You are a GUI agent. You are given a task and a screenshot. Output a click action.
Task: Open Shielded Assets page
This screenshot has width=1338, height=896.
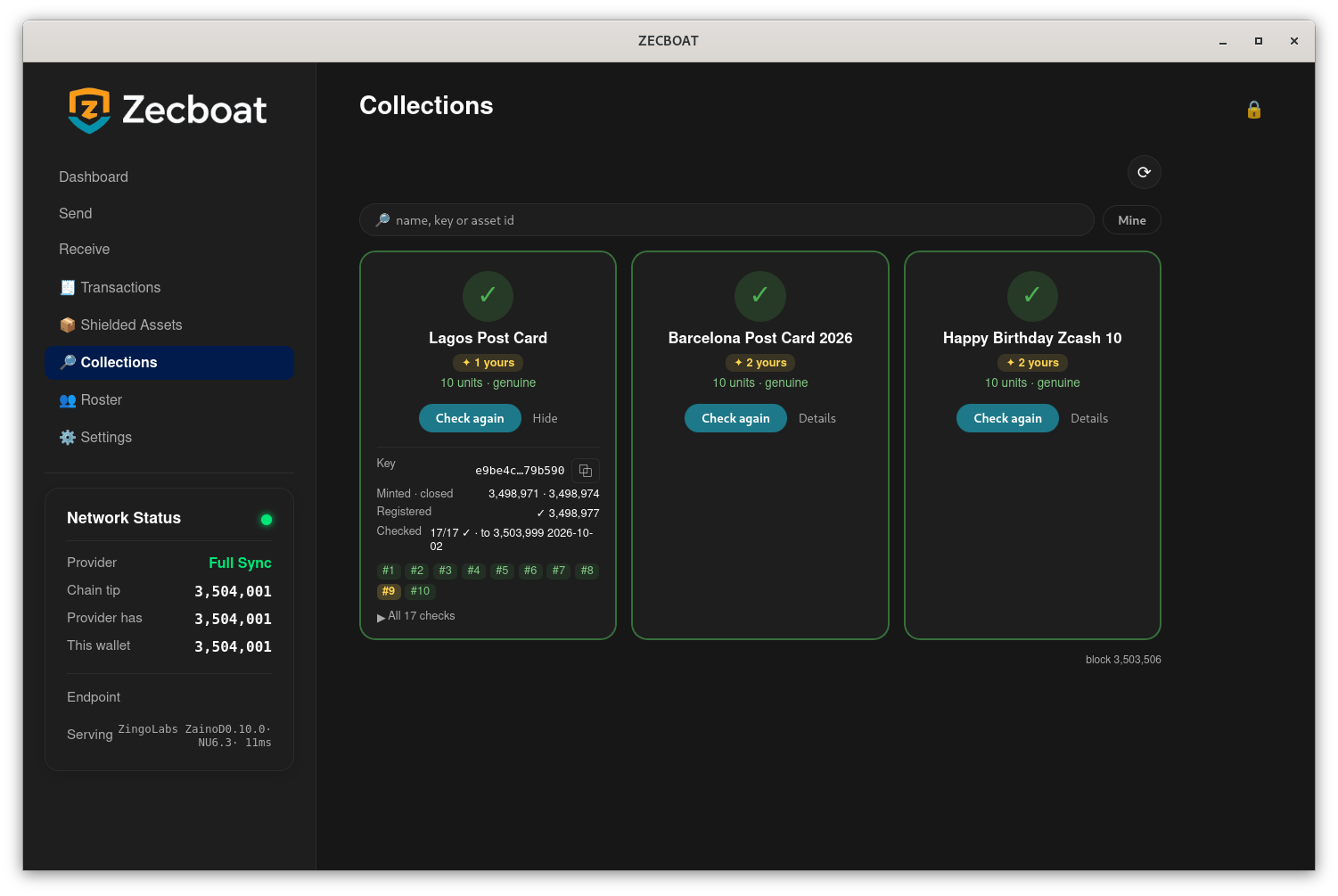point(169,325)
